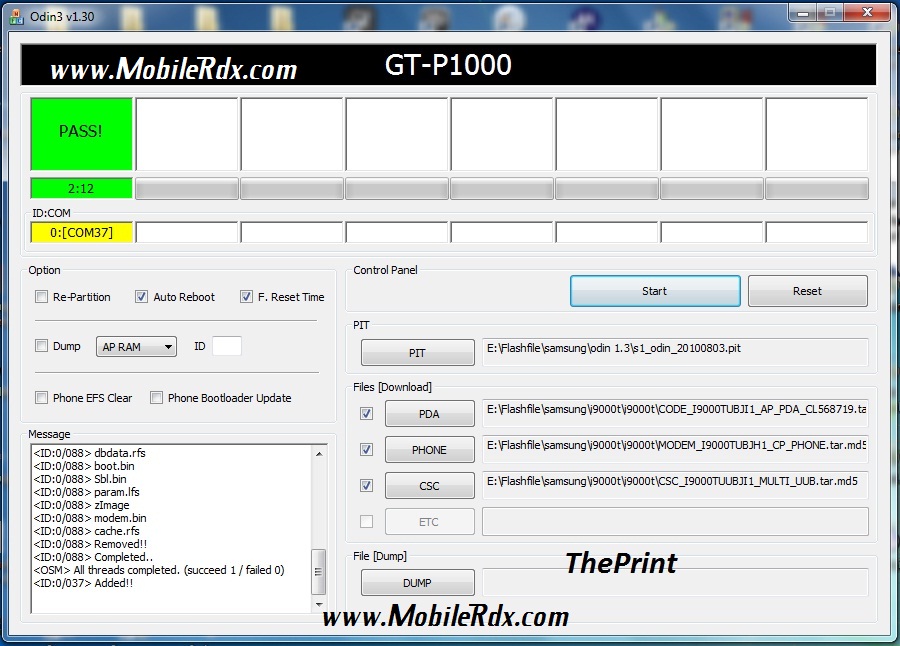The width and height of the screenshot is (900, 646).
Task: Click the File Dump path field
Action: click(675, 582)
